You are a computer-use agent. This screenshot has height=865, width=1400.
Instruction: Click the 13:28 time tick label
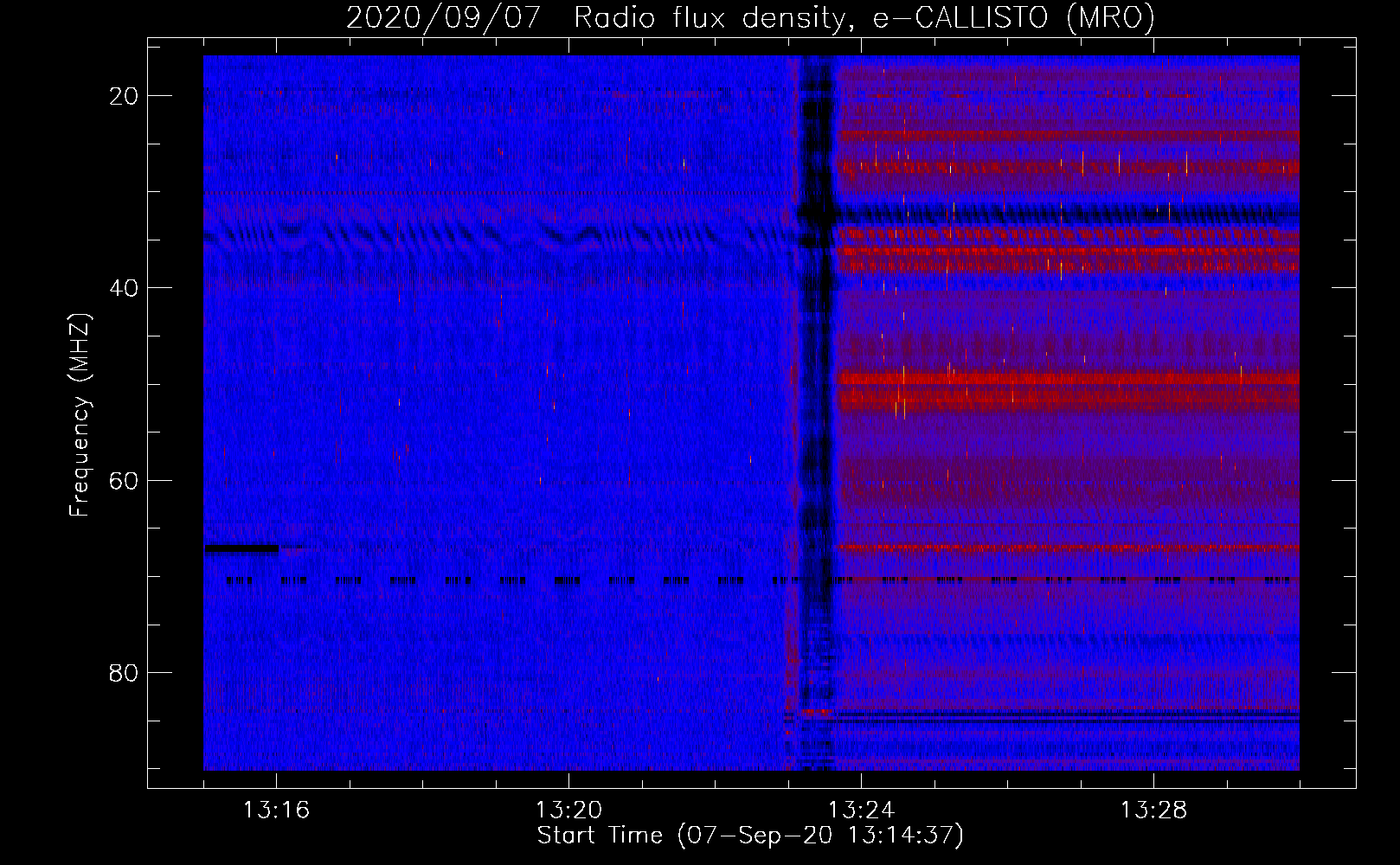pos(1153,811)
